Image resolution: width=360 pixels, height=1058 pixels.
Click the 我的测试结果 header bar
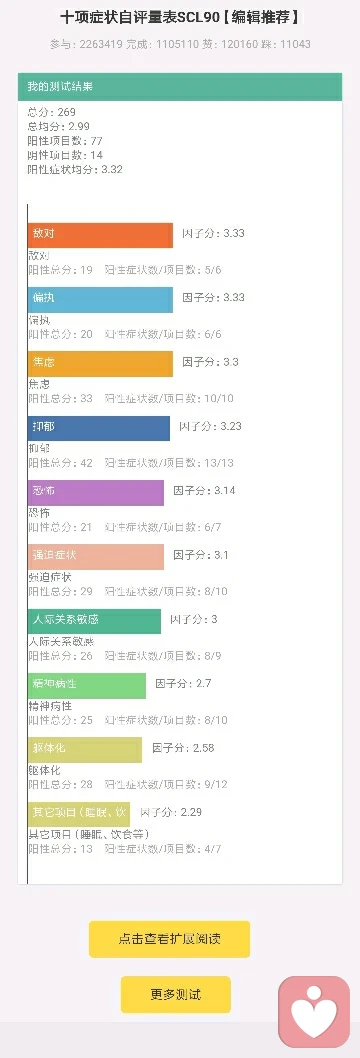[180, 87]
